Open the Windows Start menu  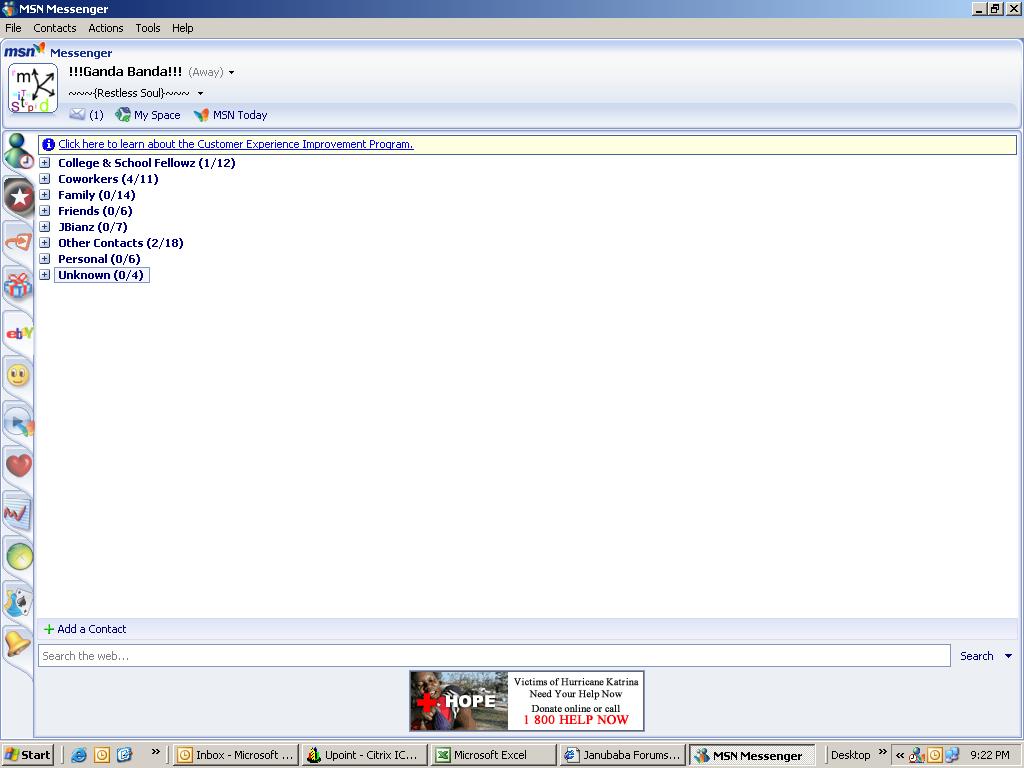point(27,755)
